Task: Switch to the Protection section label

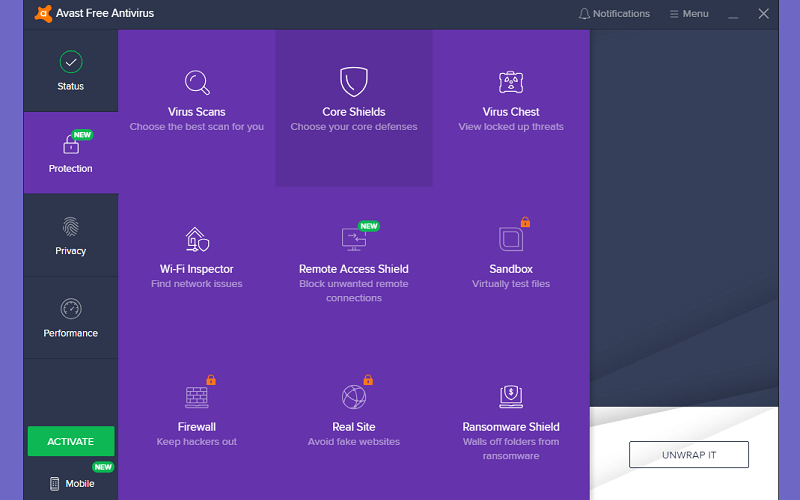Action: [x=70, y=168]
